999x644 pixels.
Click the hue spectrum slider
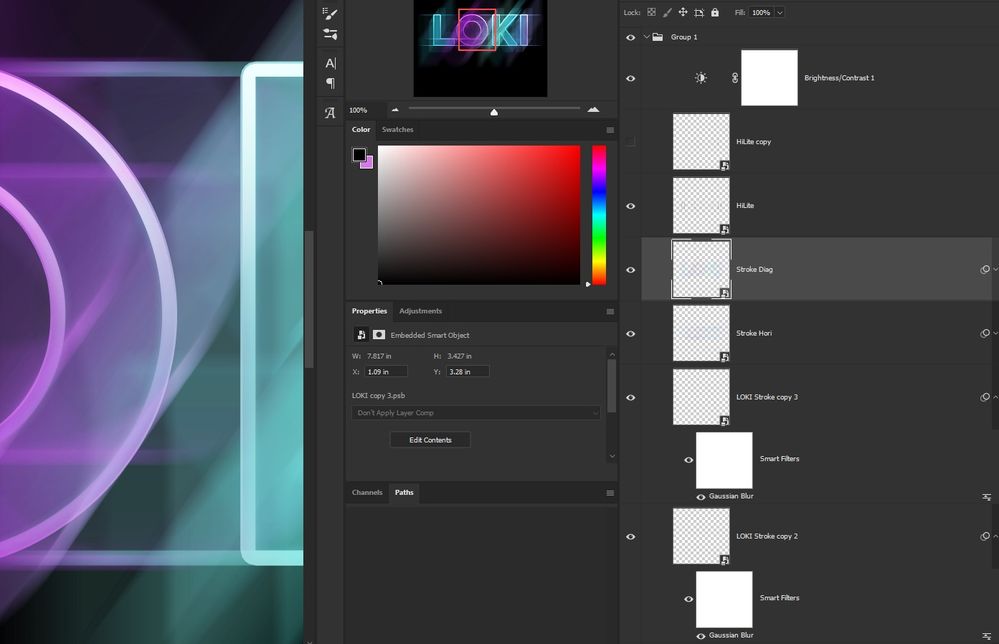[599, 215]
